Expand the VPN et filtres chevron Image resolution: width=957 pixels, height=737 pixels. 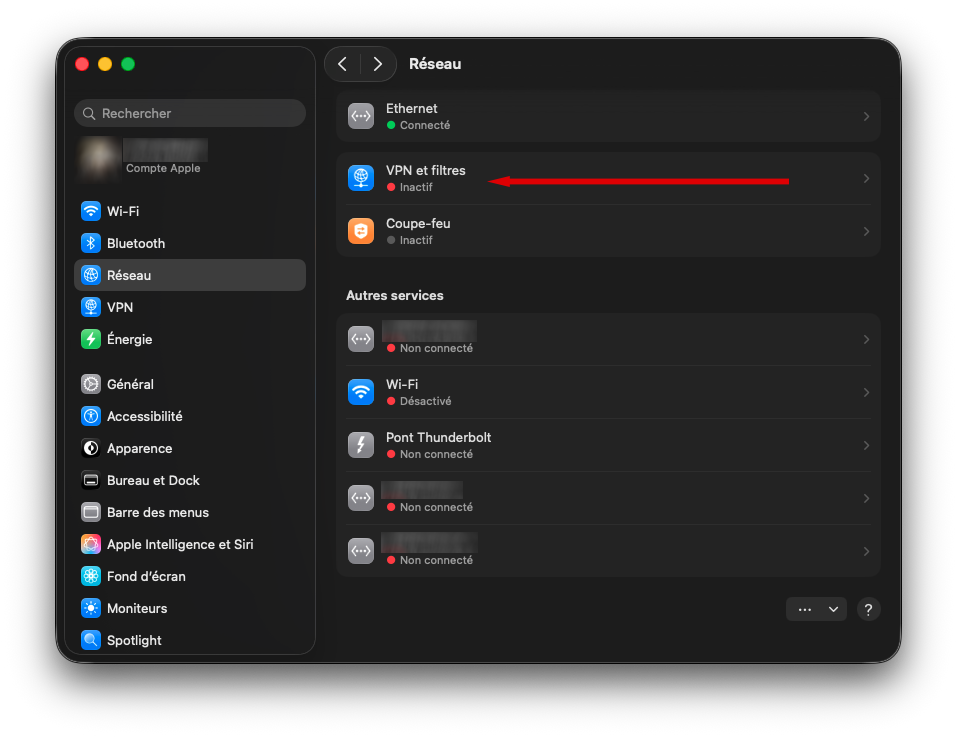pyautogui.click(x=866, y=179)
